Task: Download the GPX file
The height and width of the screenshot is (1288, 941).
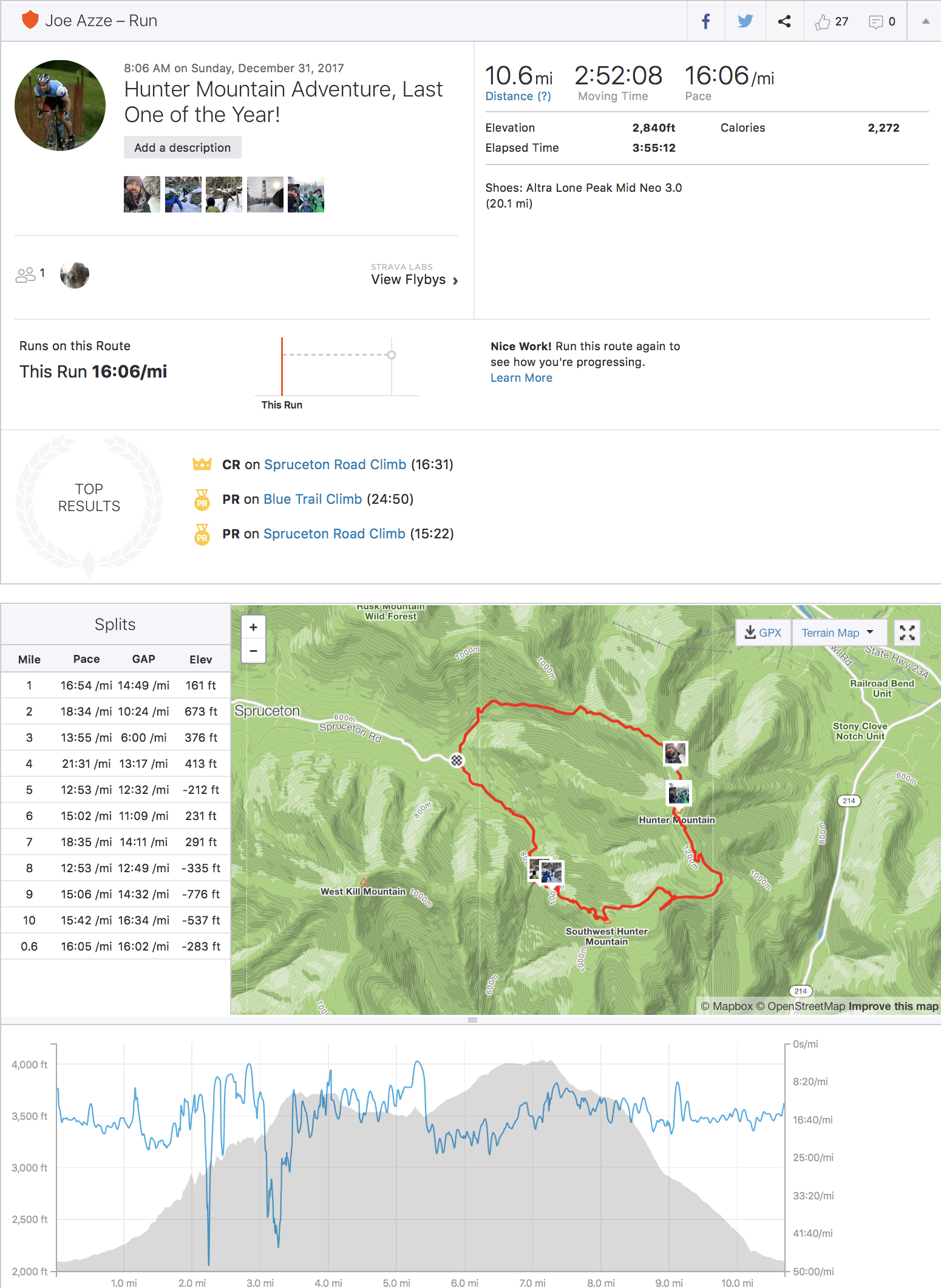Action: pos(763,632)
